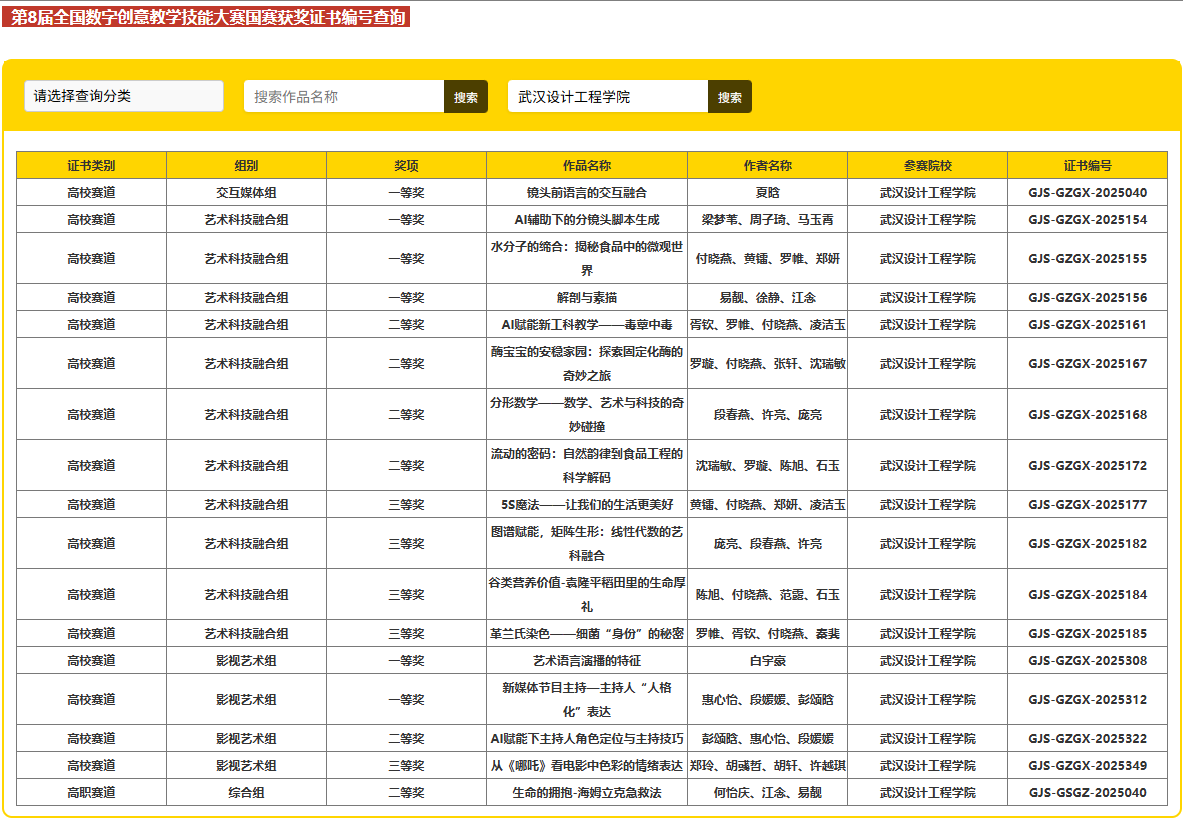Click 搜索 button next to work name field

[466, 97]
